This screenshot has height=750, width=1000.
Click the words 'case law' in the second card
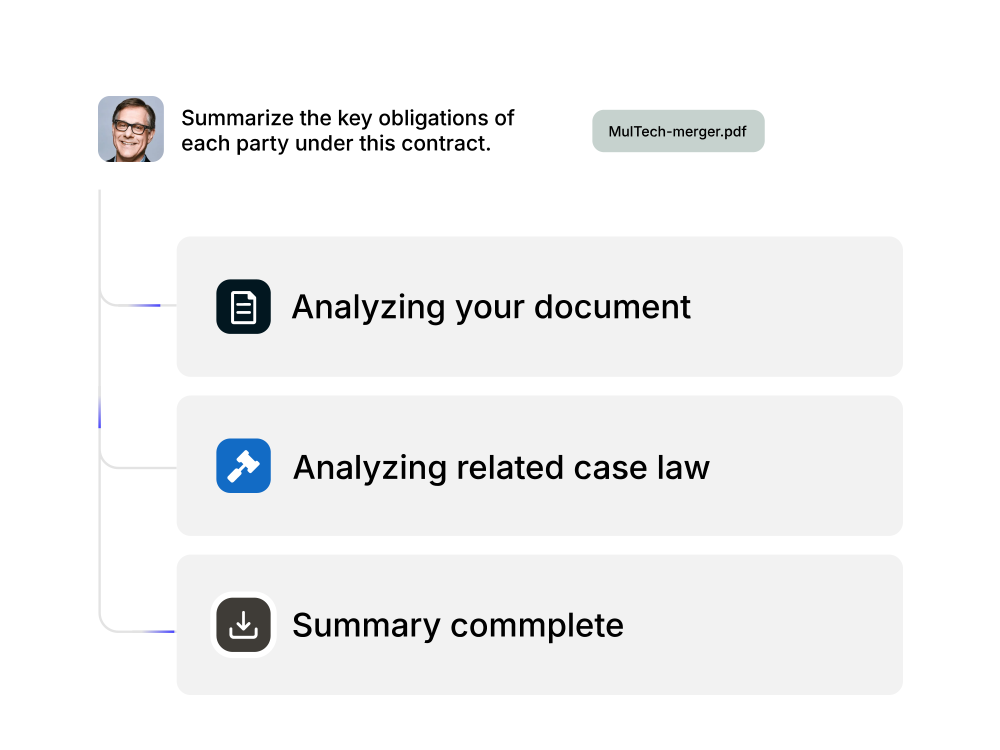point(641,467)
